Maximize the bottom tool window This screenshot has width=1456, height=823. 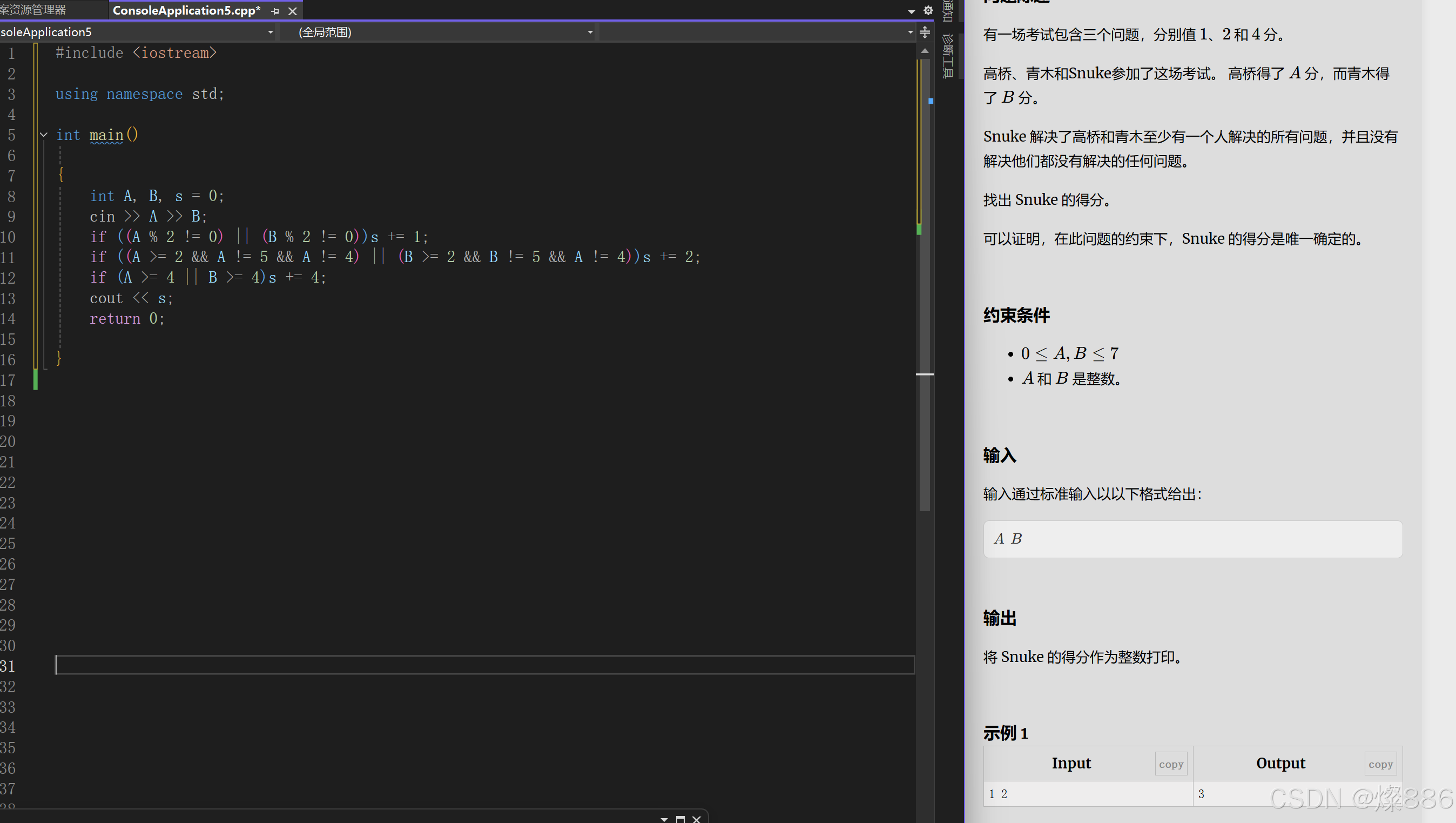(680, 819)
